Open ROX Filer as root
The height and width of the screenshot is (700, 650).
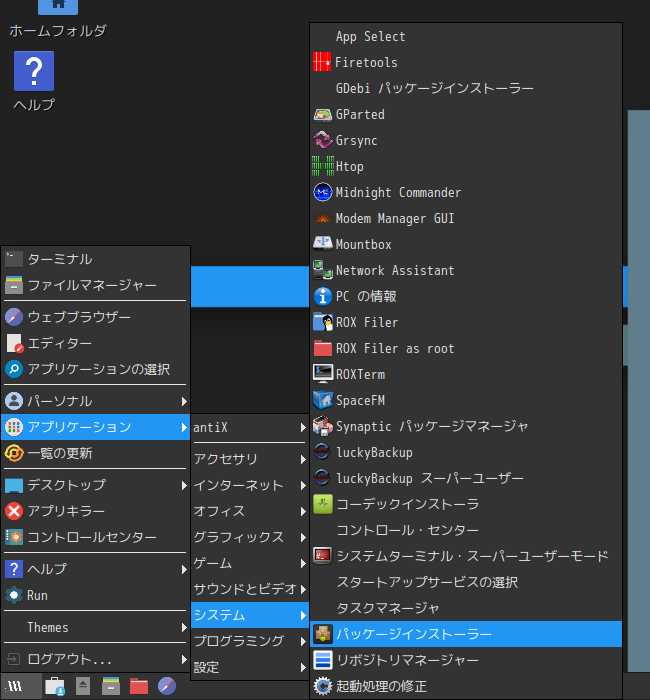[x=466, y=348]
